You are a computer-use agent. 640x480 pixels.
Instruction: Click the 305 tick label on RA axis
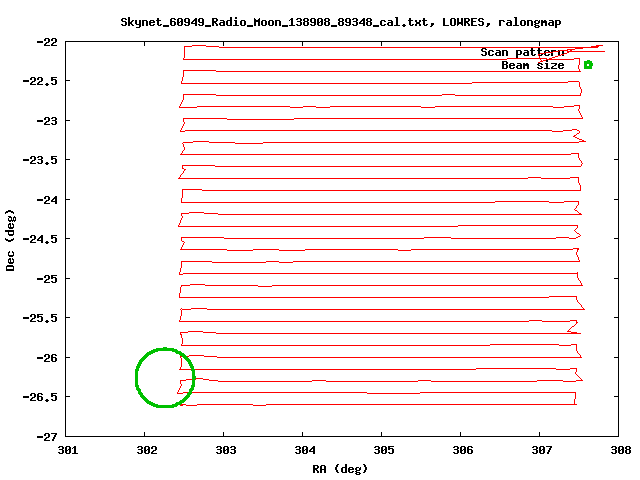(x=382, y=451)
